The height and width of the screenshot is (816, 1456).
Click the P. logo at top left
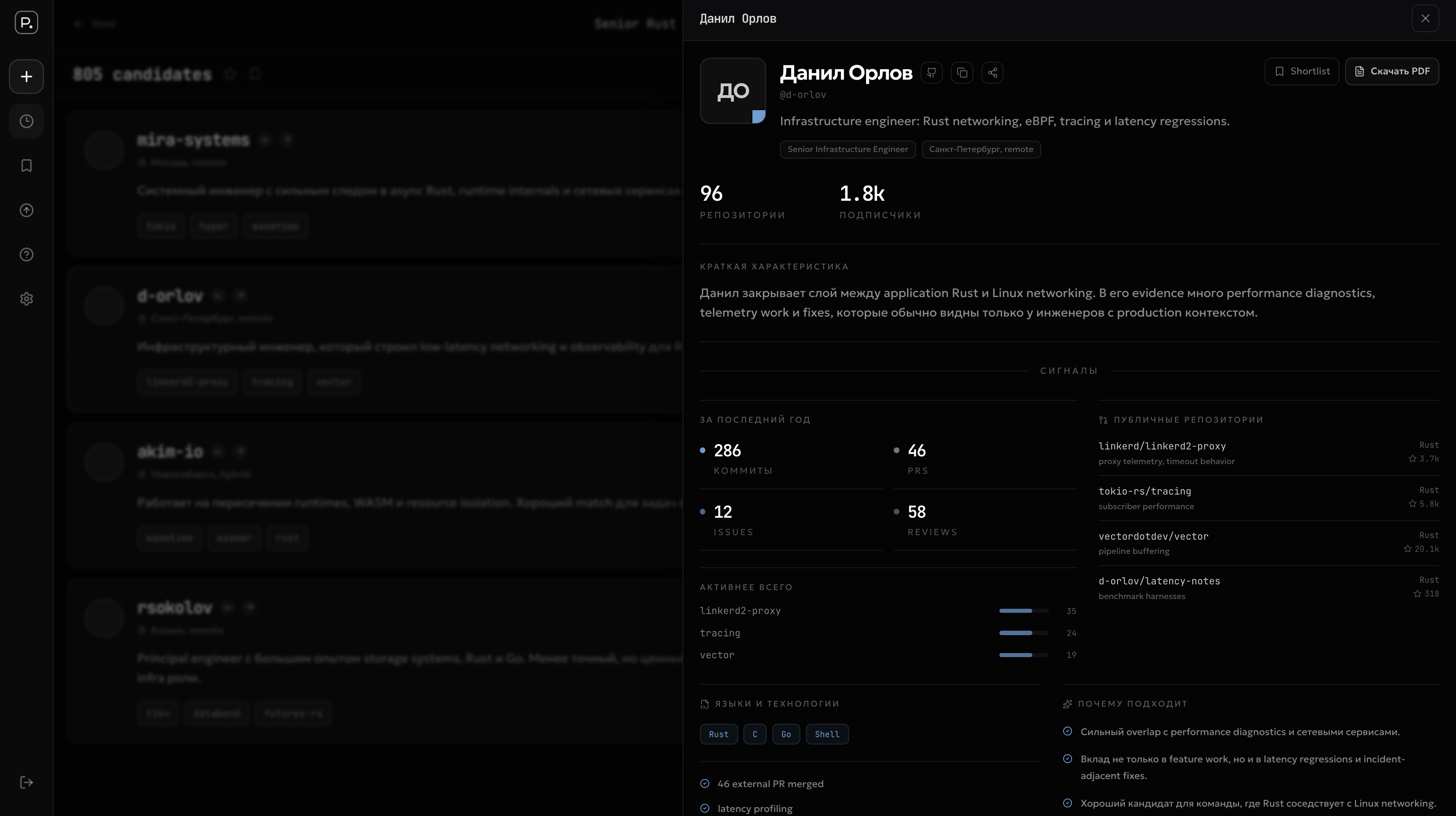click(26, 23)
